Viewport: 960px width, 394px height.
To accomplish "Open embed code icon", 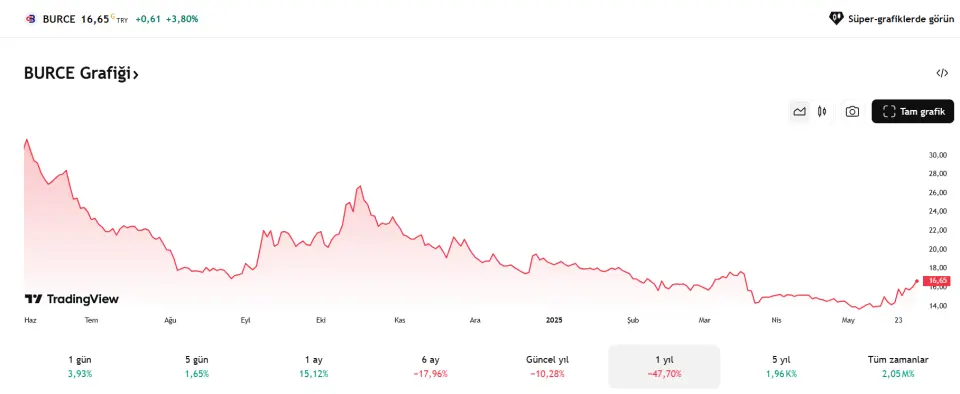I will 942,73.
